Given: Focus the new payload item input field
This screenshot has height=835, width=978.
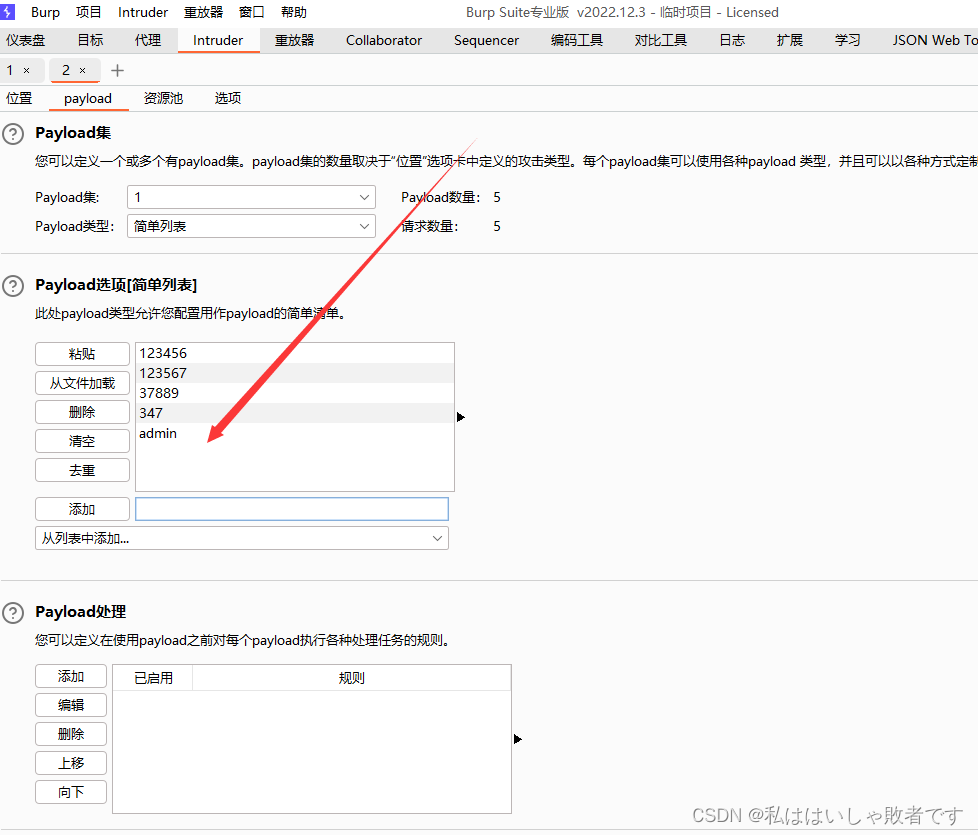Looking at the screenshot, I should (292, 509).
